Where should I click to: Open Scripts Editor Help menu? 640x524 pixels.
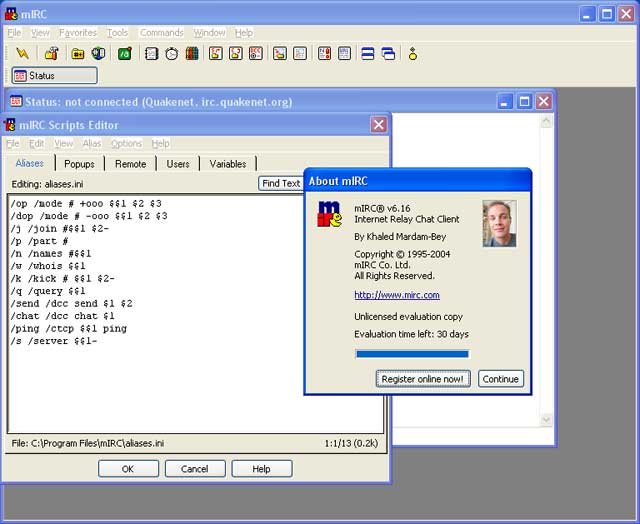[x=160, y=144]
